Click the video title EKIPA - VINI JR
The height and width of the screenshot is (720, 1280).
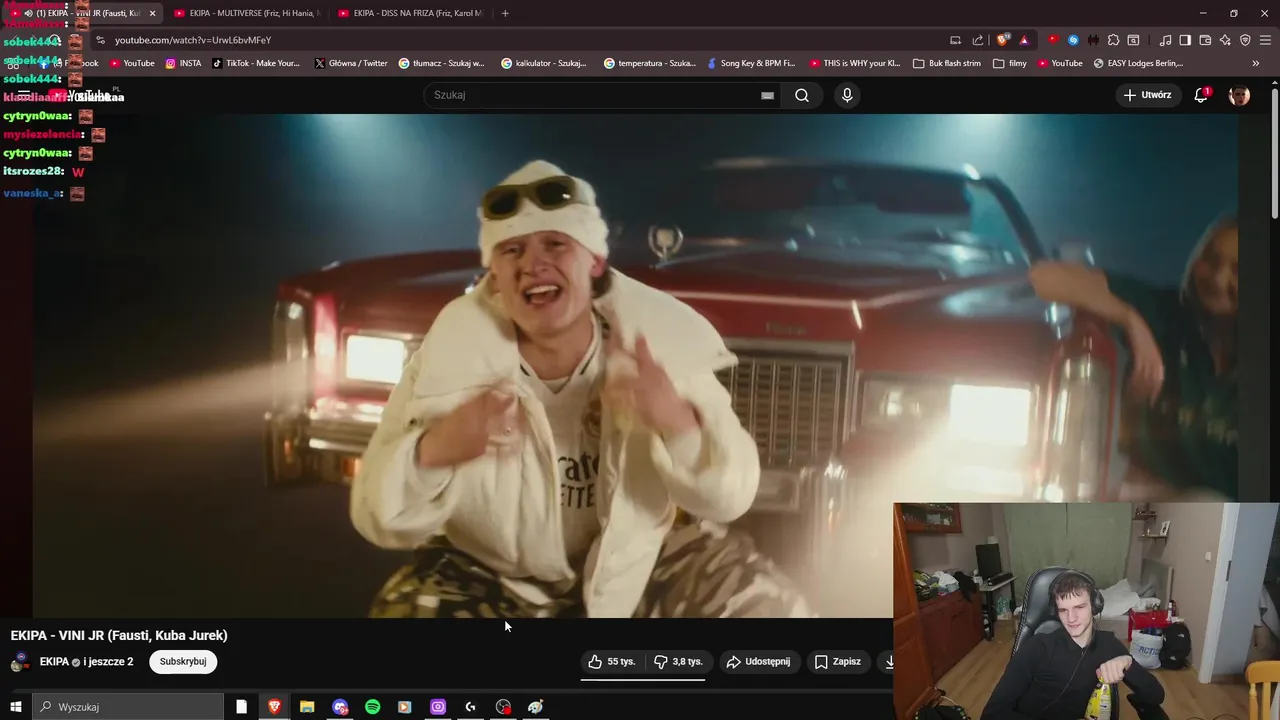119,635
